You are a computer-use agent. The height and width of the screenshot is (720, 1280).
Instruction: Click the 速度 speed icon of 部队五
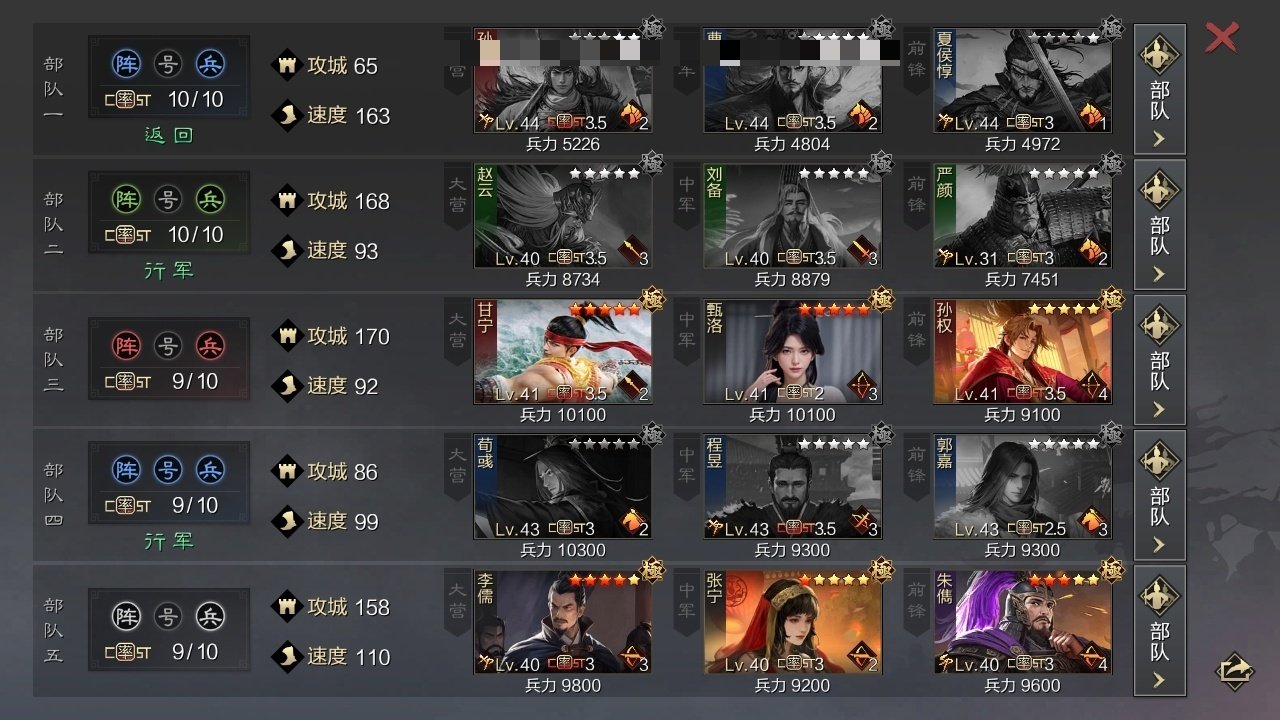pyautogui.click(x=288, y=656)
